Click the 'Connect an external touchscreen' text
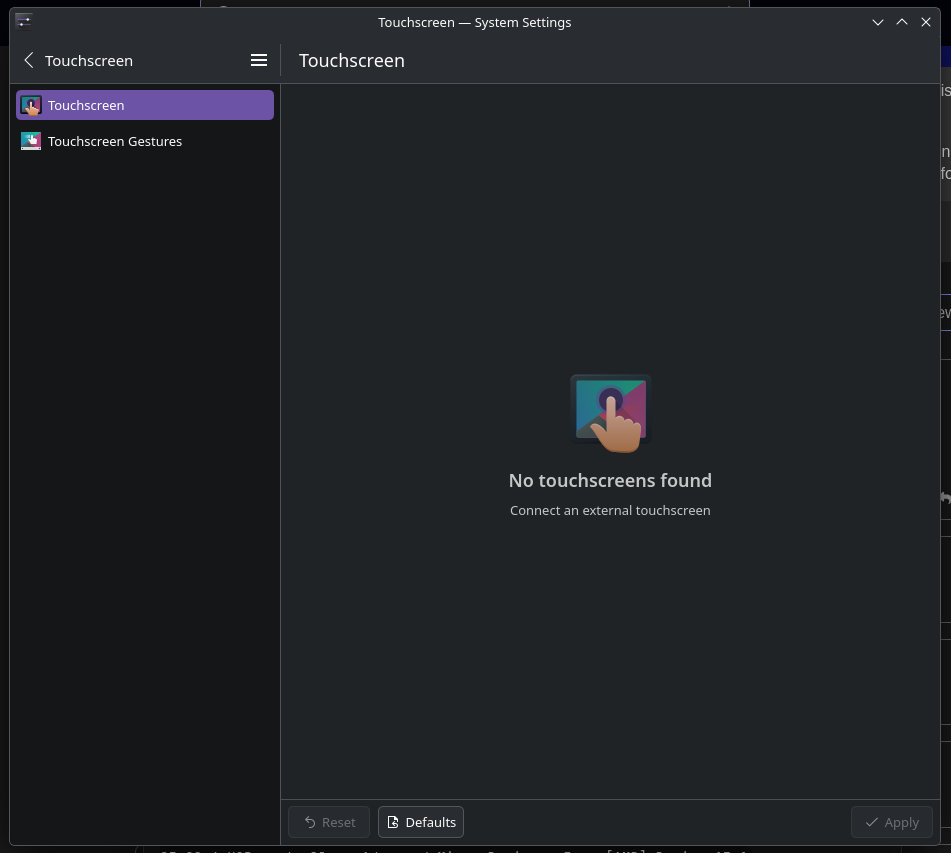The width and height of the screenshot is (951, 853). (610, 511)
